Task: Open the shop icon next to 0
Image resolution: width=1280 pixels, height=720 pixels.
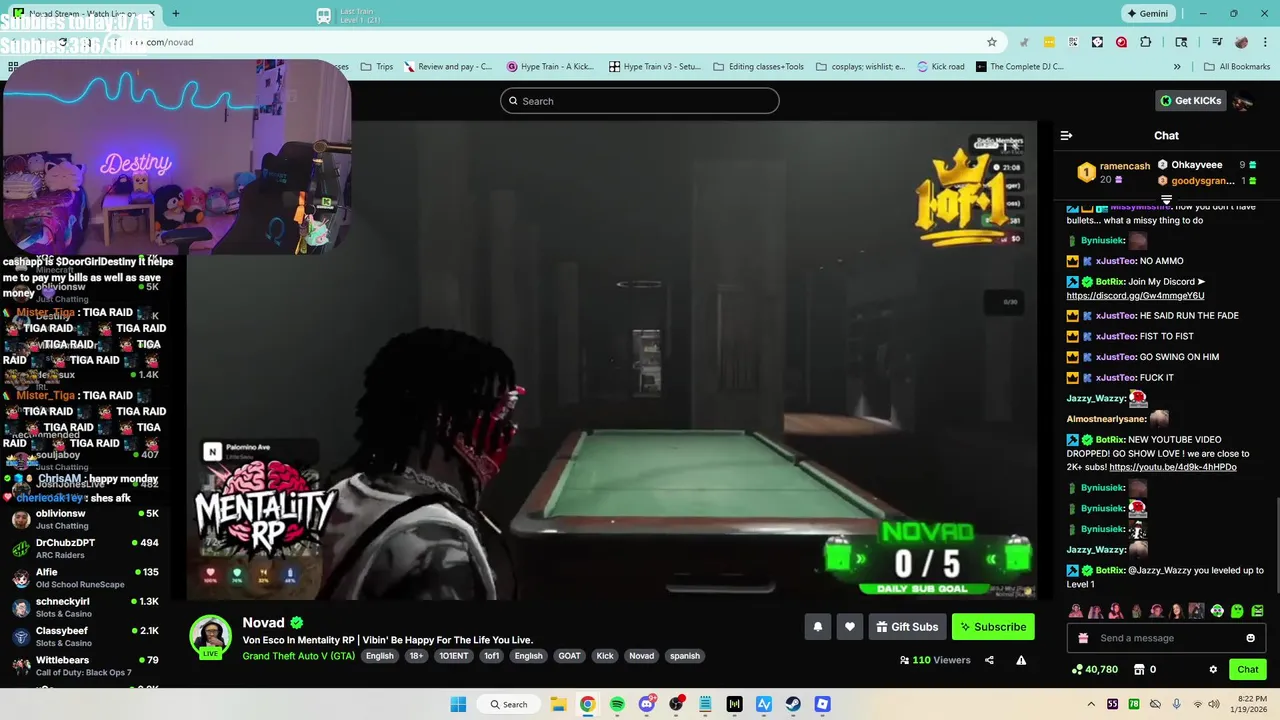Action: (x=1138, y=670)
